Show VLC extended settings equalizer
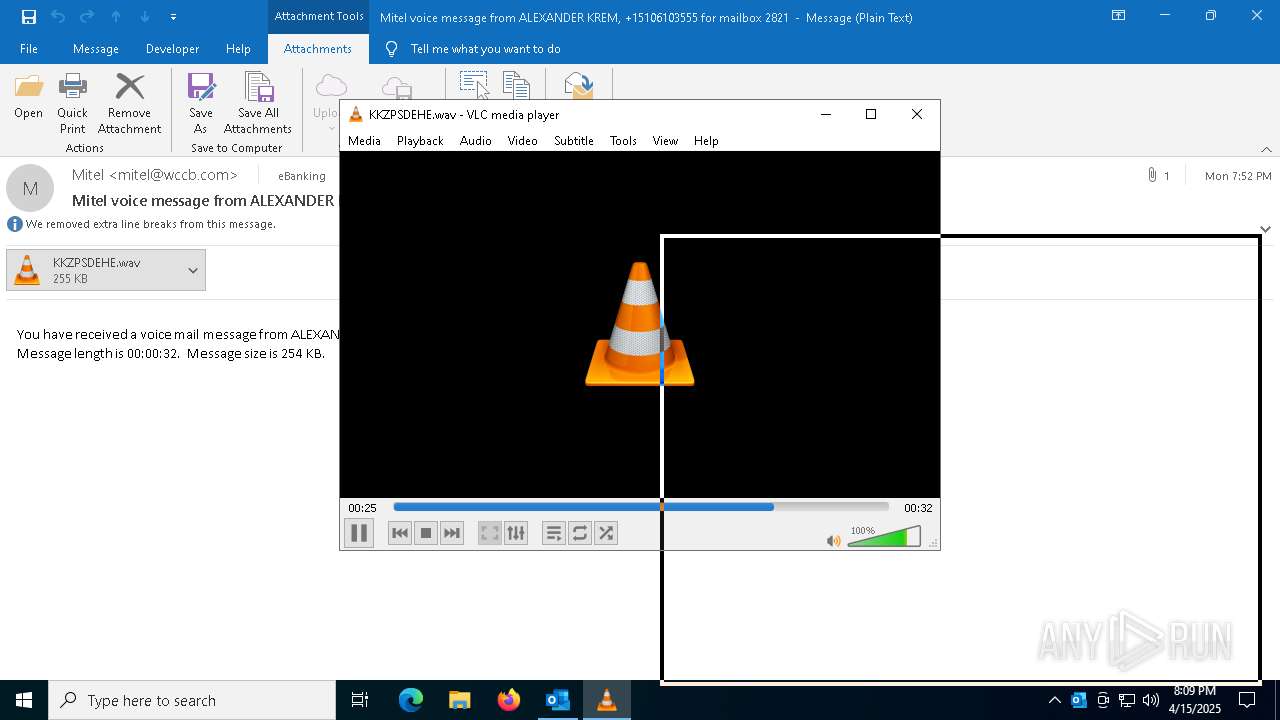1280x720 pixels. click(515, 533)
